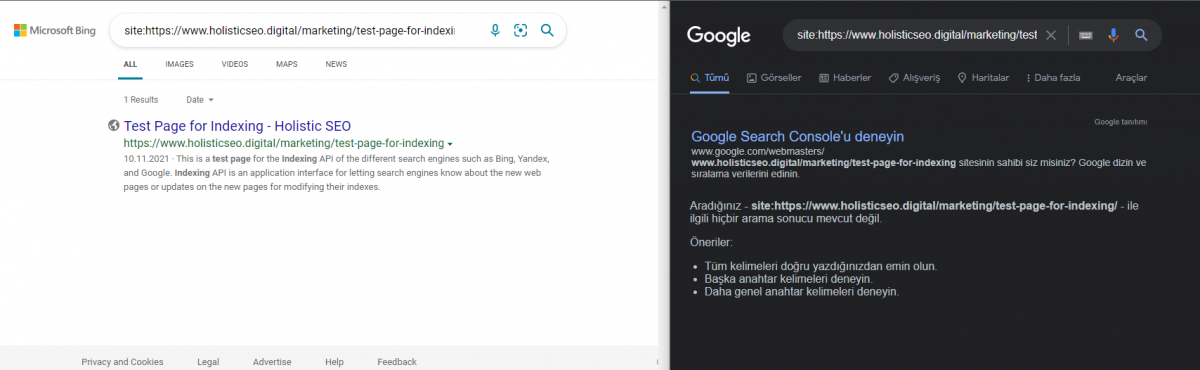Open Advertise footer link
The width and height of the screenshot is (1200, 370).
[x=272, y=362]
